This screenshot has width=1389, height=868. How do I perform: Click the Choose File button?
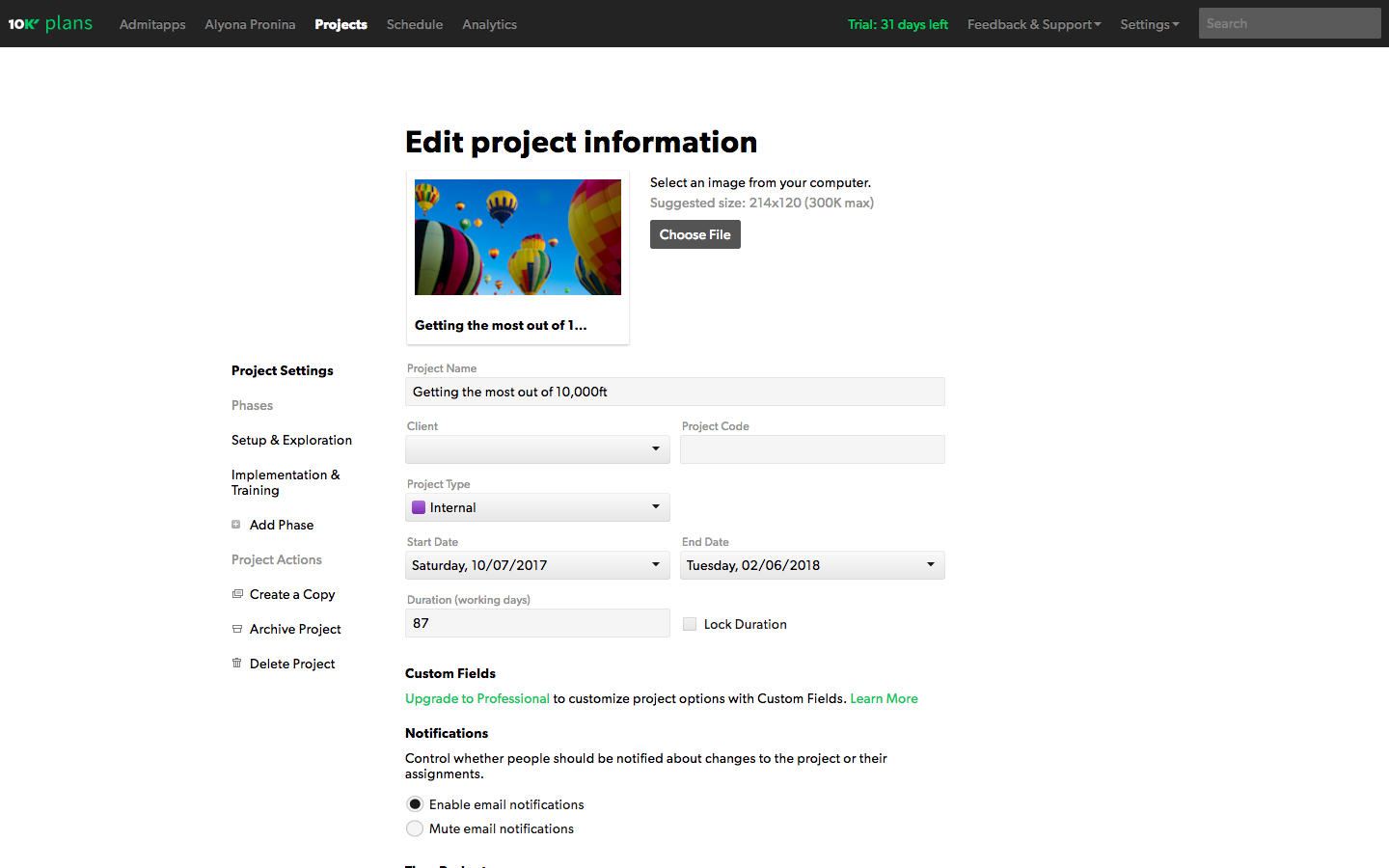(695, 234)
